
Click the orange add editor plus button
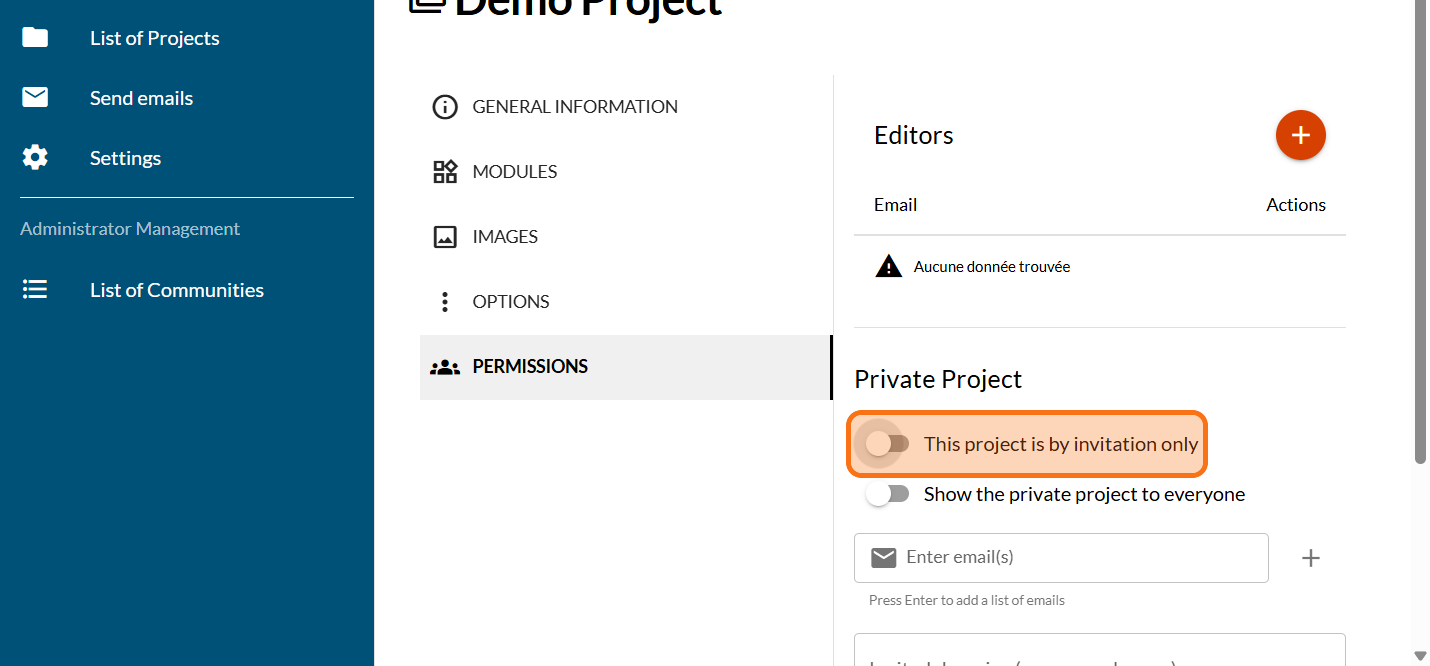(1300, 135)
